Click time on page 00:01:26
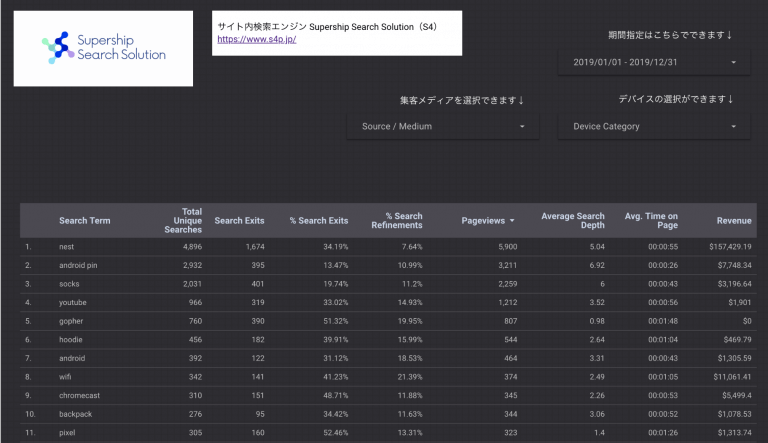This screenshot has width=768, height=443. point(663,433)
